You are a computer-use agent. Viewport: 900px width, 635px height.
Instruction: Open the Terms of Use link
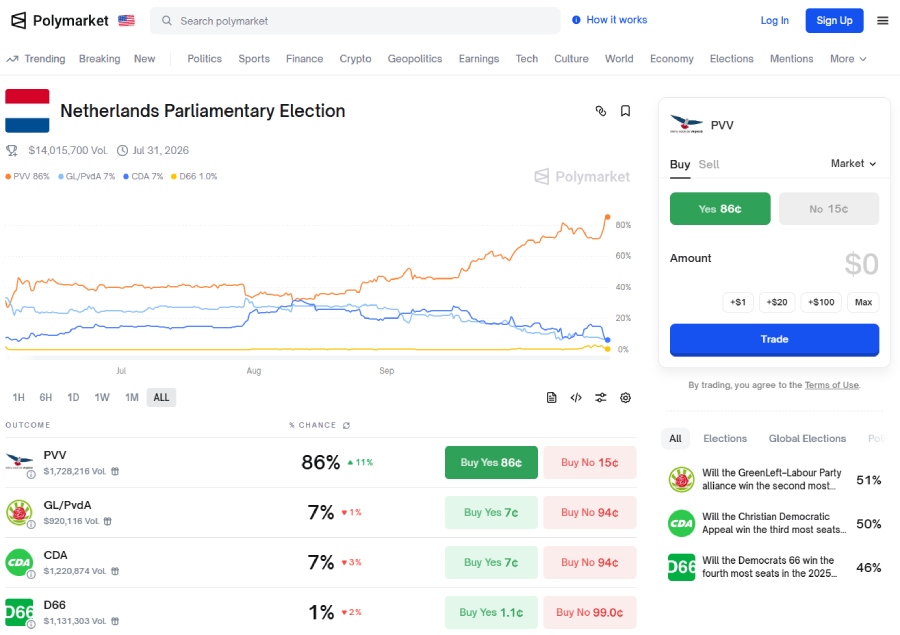[831, 385]
